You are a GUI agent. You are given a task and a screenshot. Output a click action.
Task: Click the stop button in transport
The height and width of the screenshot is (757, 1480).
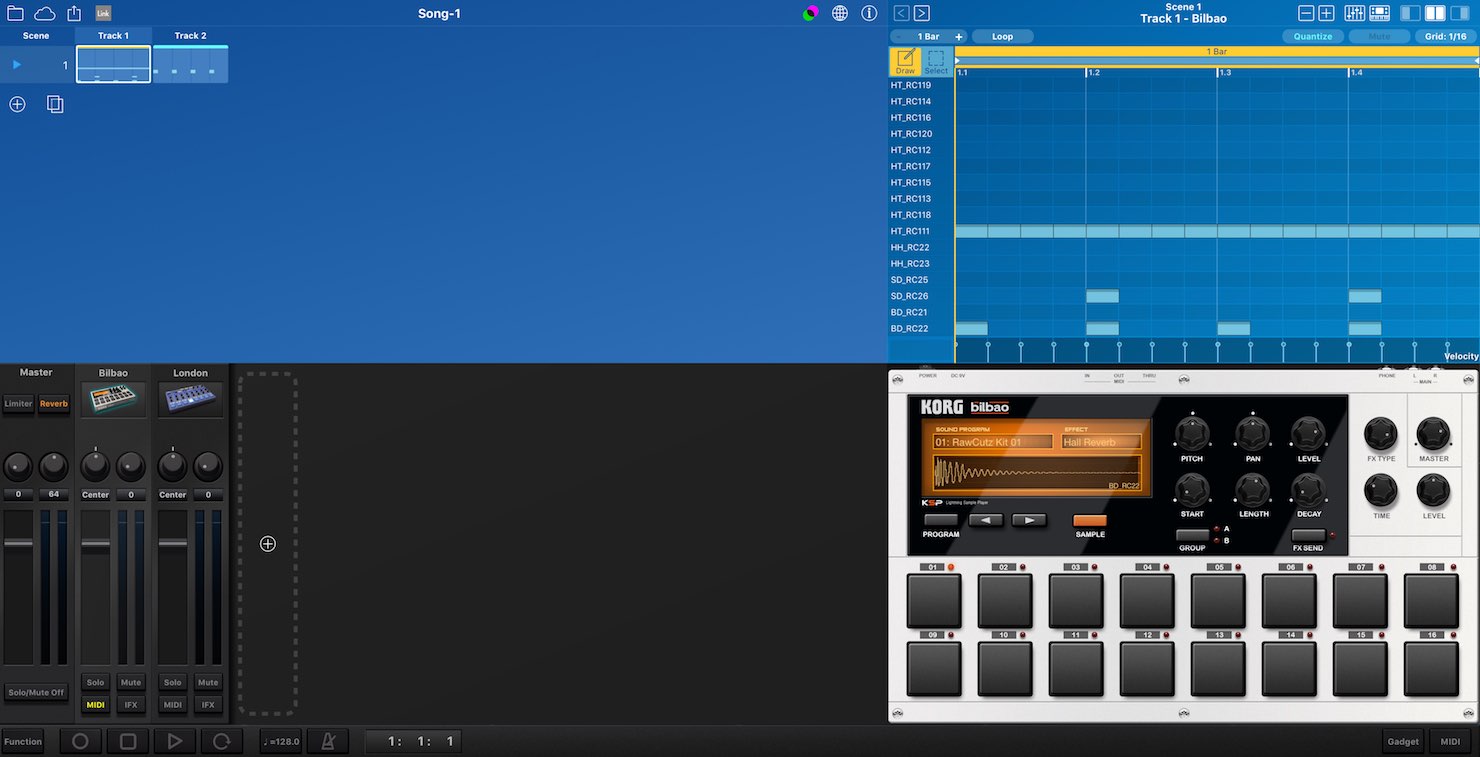pos(128,742)
